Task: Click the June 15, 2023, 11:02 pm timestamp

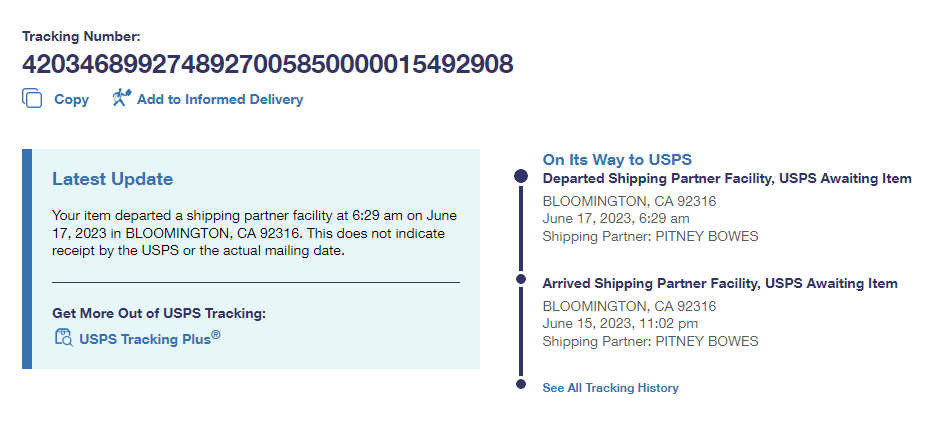Action: (x=620, y=323)
